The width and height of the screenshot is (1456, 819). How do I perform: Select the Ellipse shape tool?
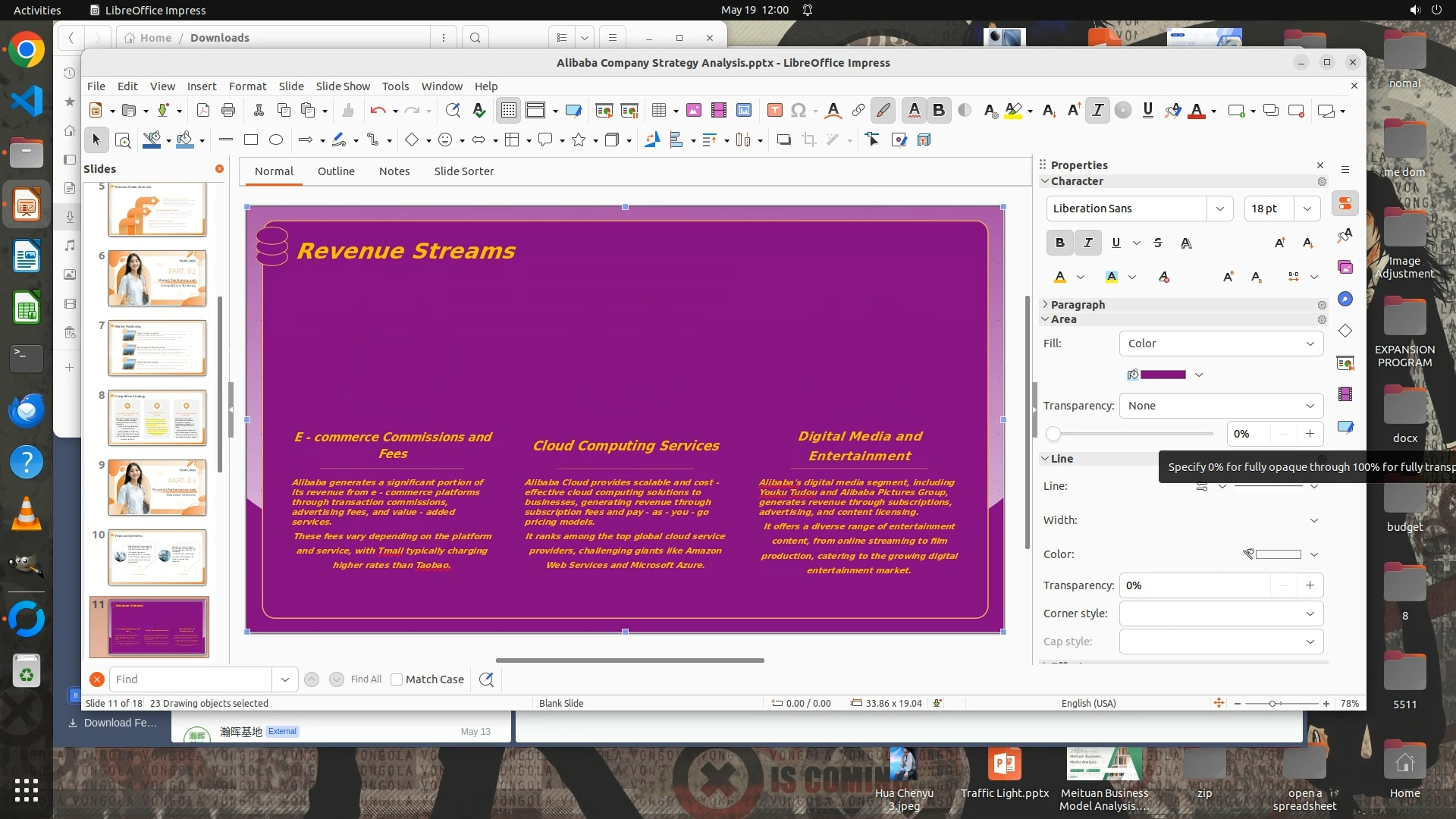(276, 140)
